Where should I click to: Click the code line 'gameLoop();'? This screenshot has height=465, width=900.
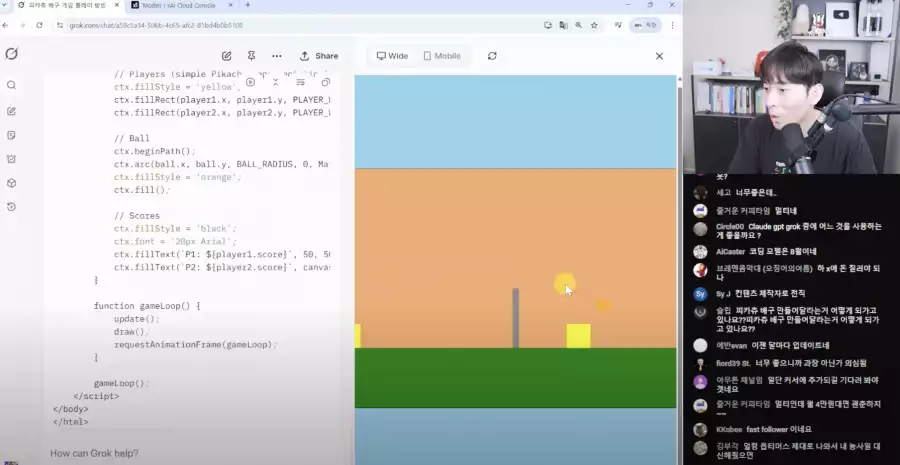point(121,383)
